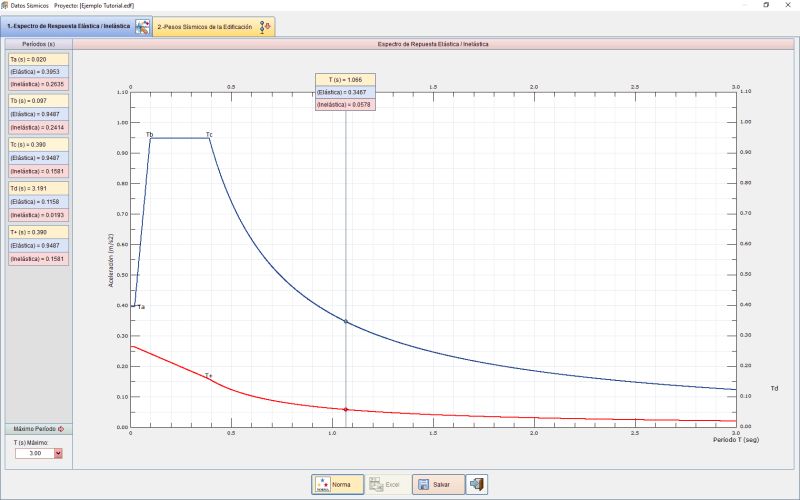
Task: Click Ta Inelástica value 0.2635
Action: tap(39, 84)
